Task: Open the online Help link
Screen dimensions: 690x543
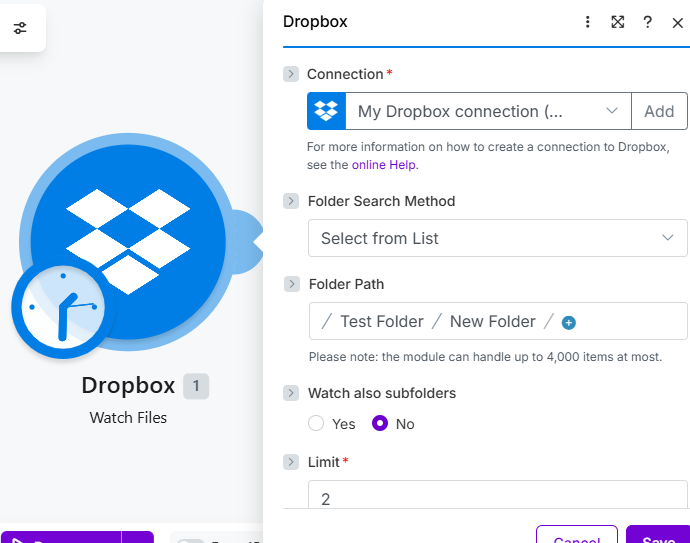Action: click(384, 165)
